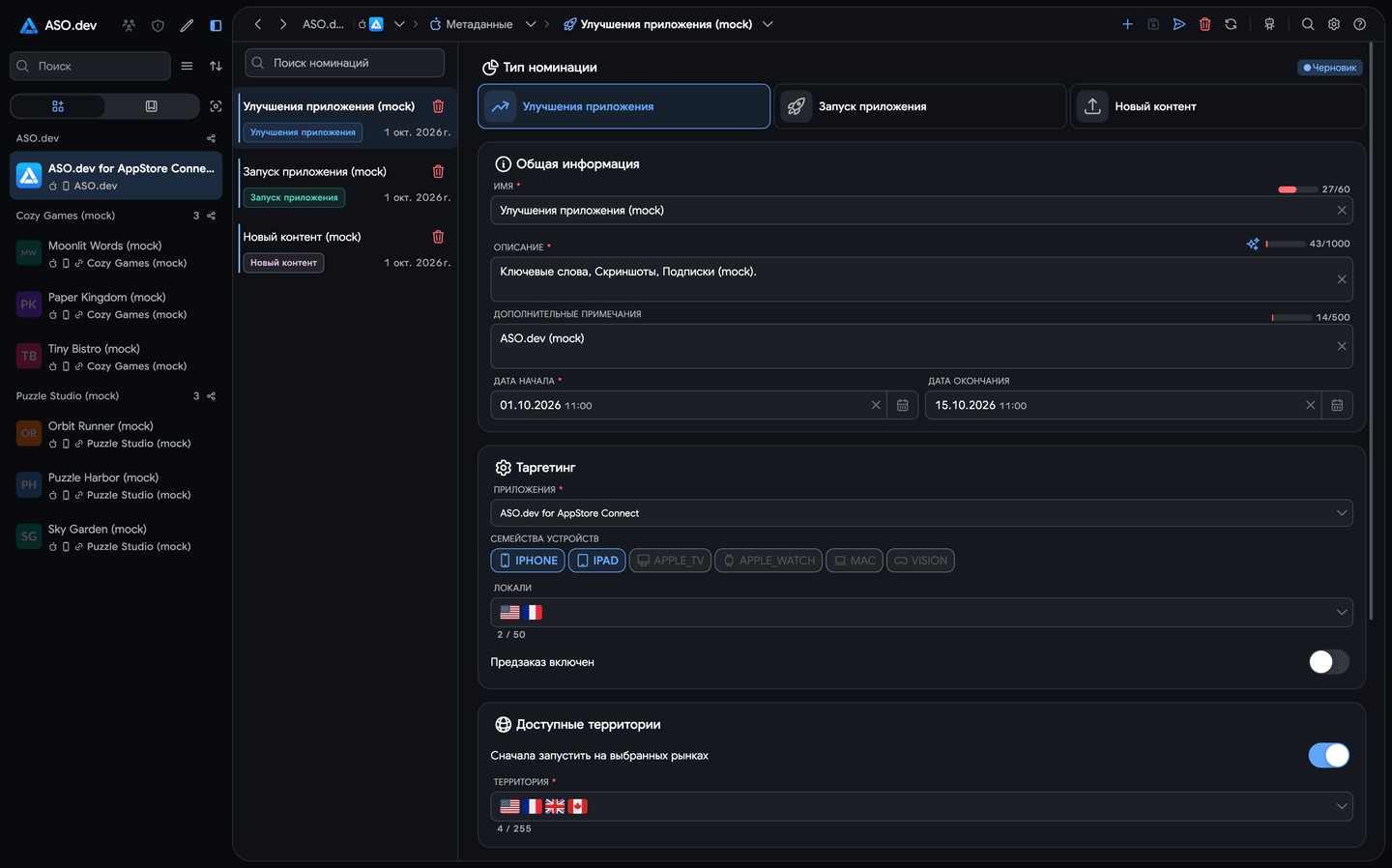Go back with the left chevron button

click(258, 24)
